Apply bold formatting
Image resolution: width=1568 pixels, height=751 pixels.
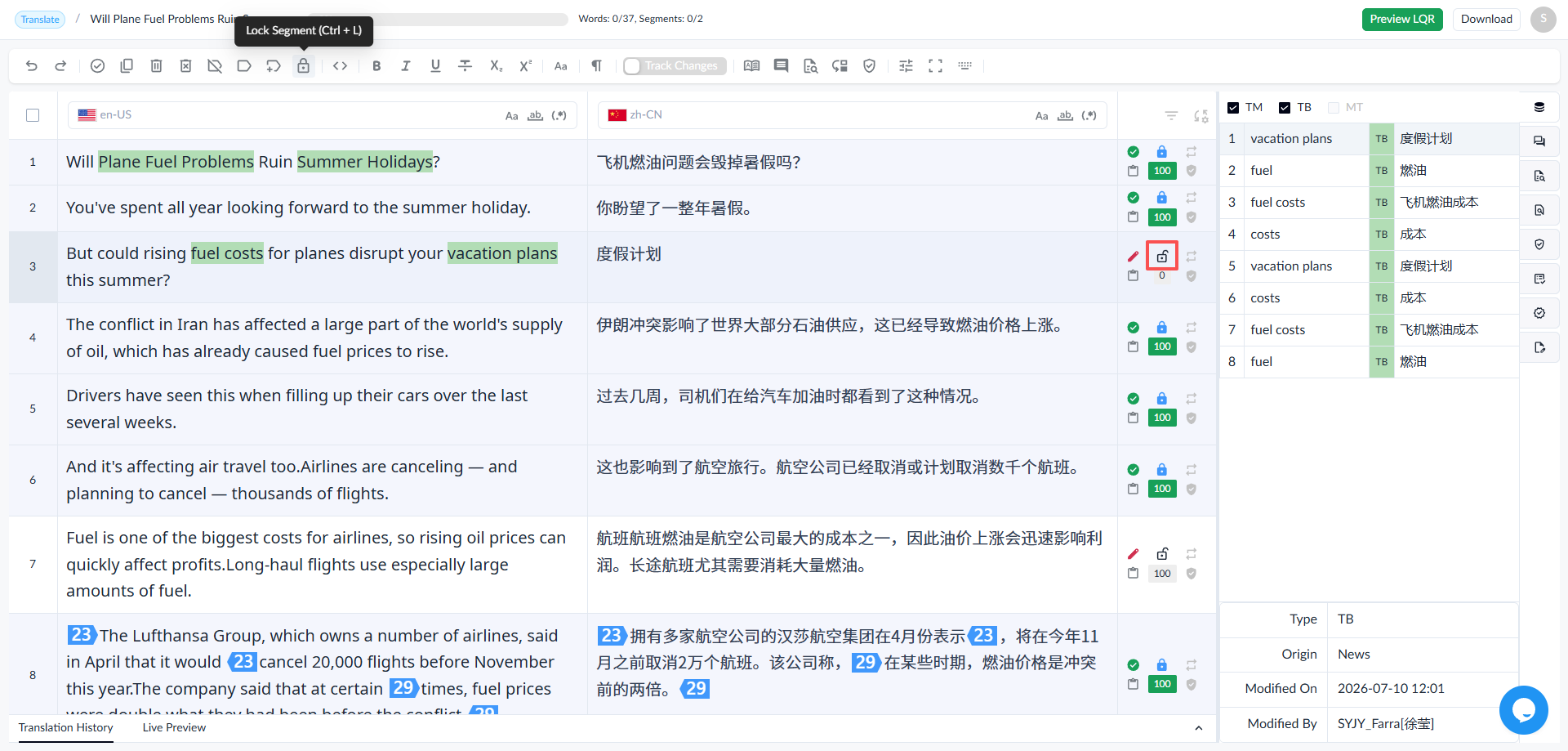(x=376, y=66)
